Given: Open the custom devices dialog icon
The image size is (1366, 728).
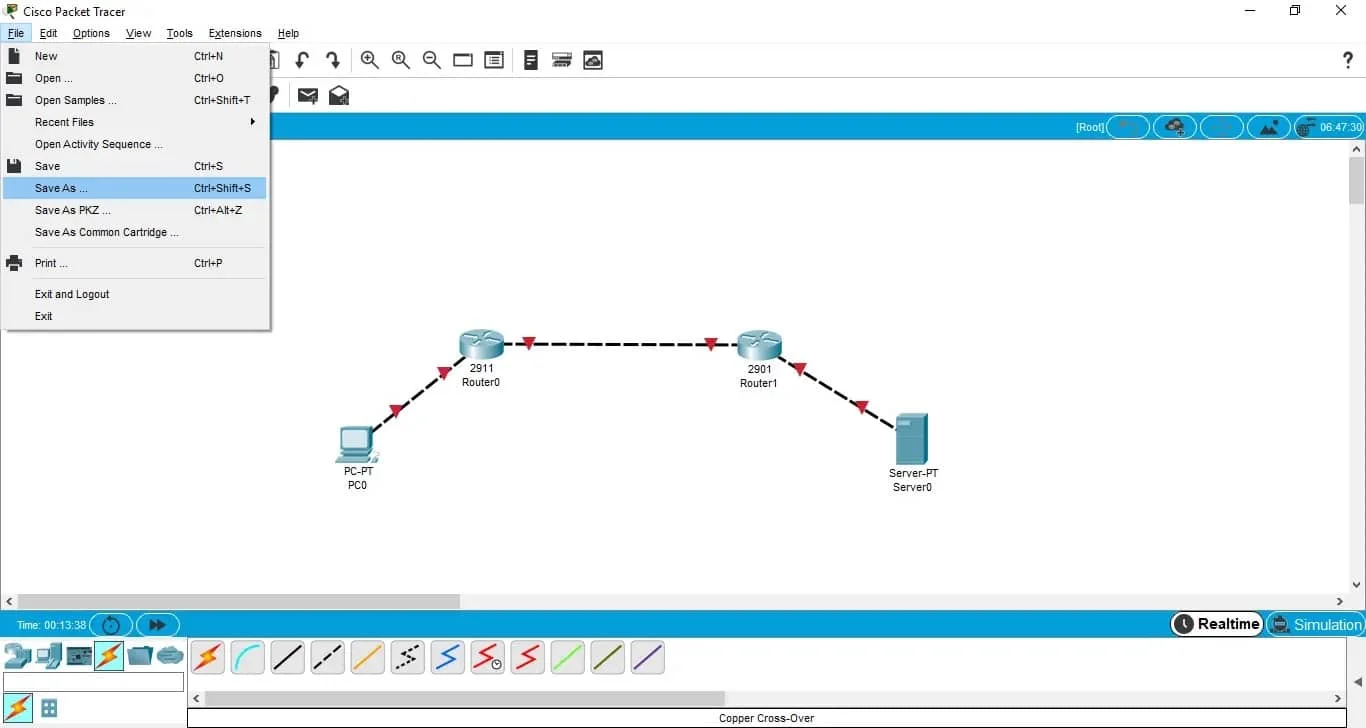Looking at the screenshot, I should 494,60.
